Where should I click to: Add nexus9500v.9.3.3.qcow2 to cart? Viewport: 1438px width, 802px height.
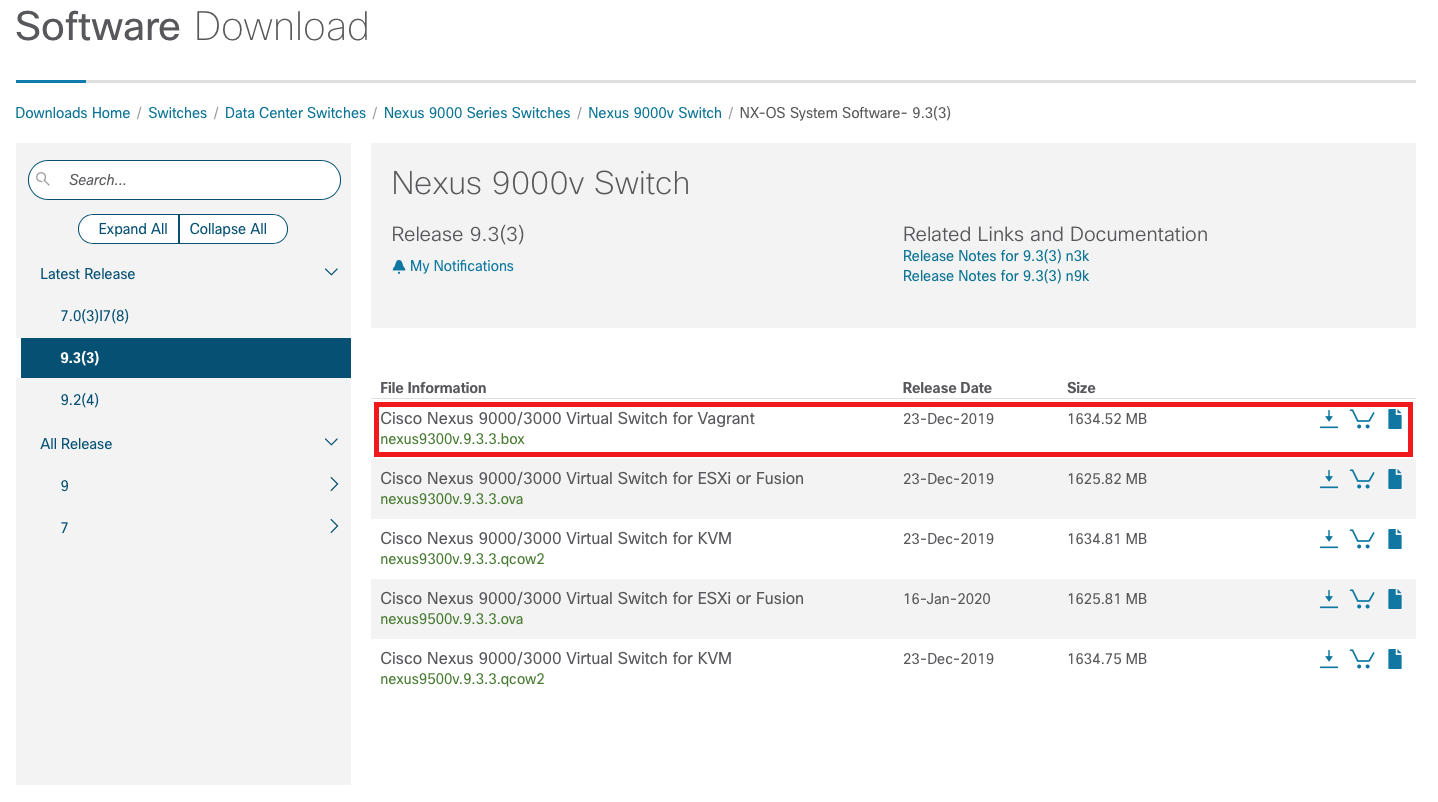point(1361,659)
